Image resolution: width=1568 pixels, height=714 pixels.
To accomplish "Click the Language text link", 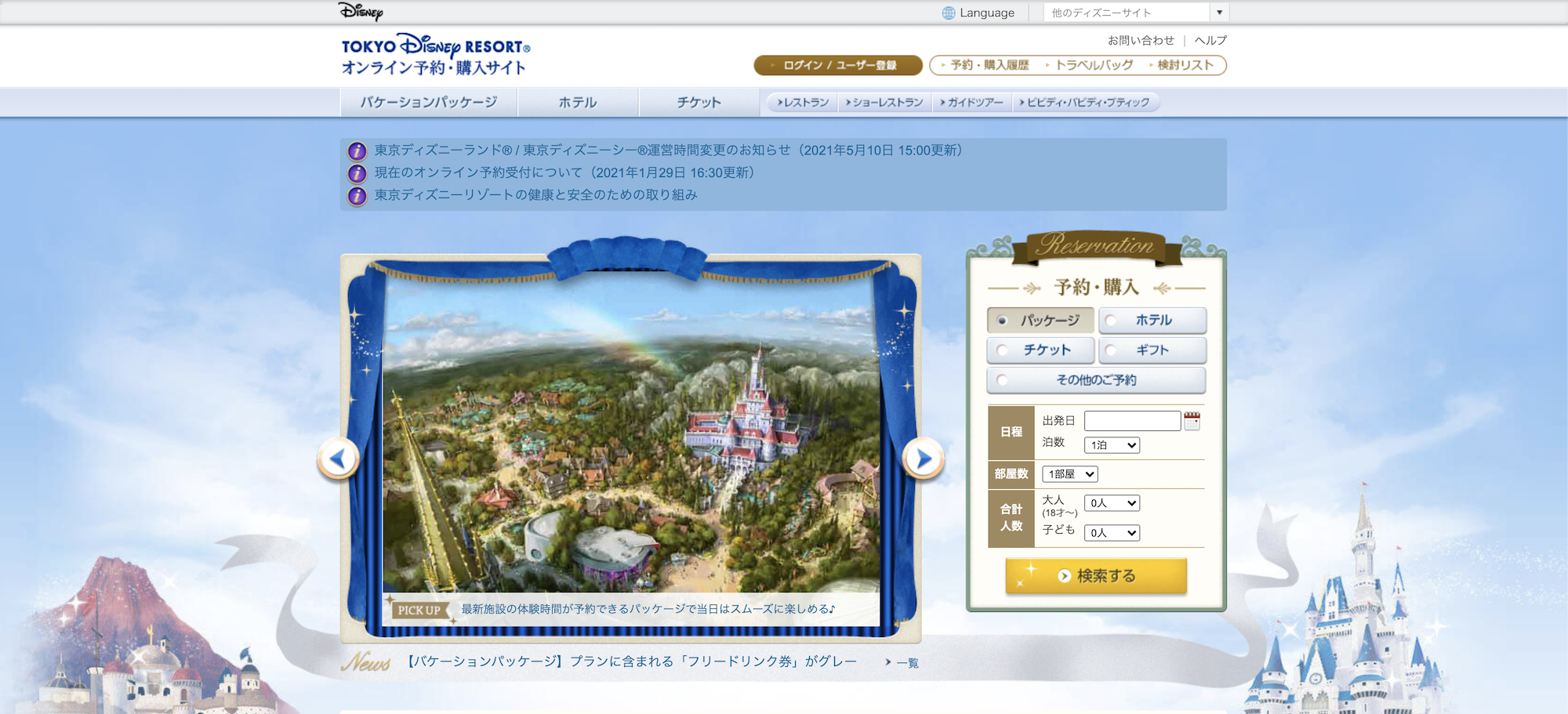I will [987, 13].
